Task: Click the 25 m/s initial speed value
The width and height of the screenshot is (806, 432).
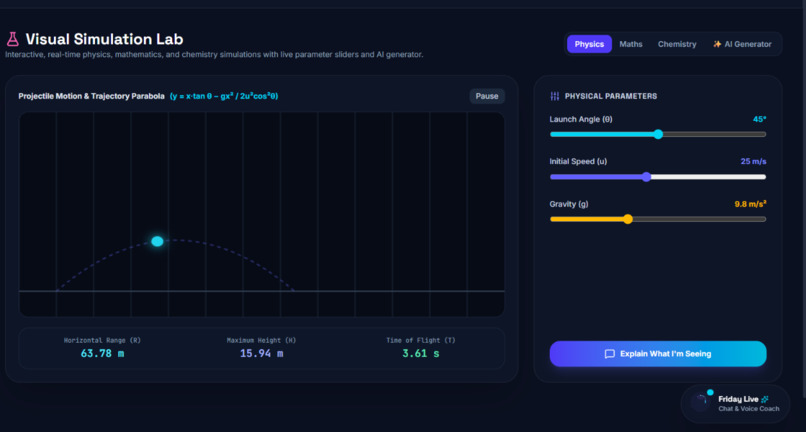Action: 754,161
